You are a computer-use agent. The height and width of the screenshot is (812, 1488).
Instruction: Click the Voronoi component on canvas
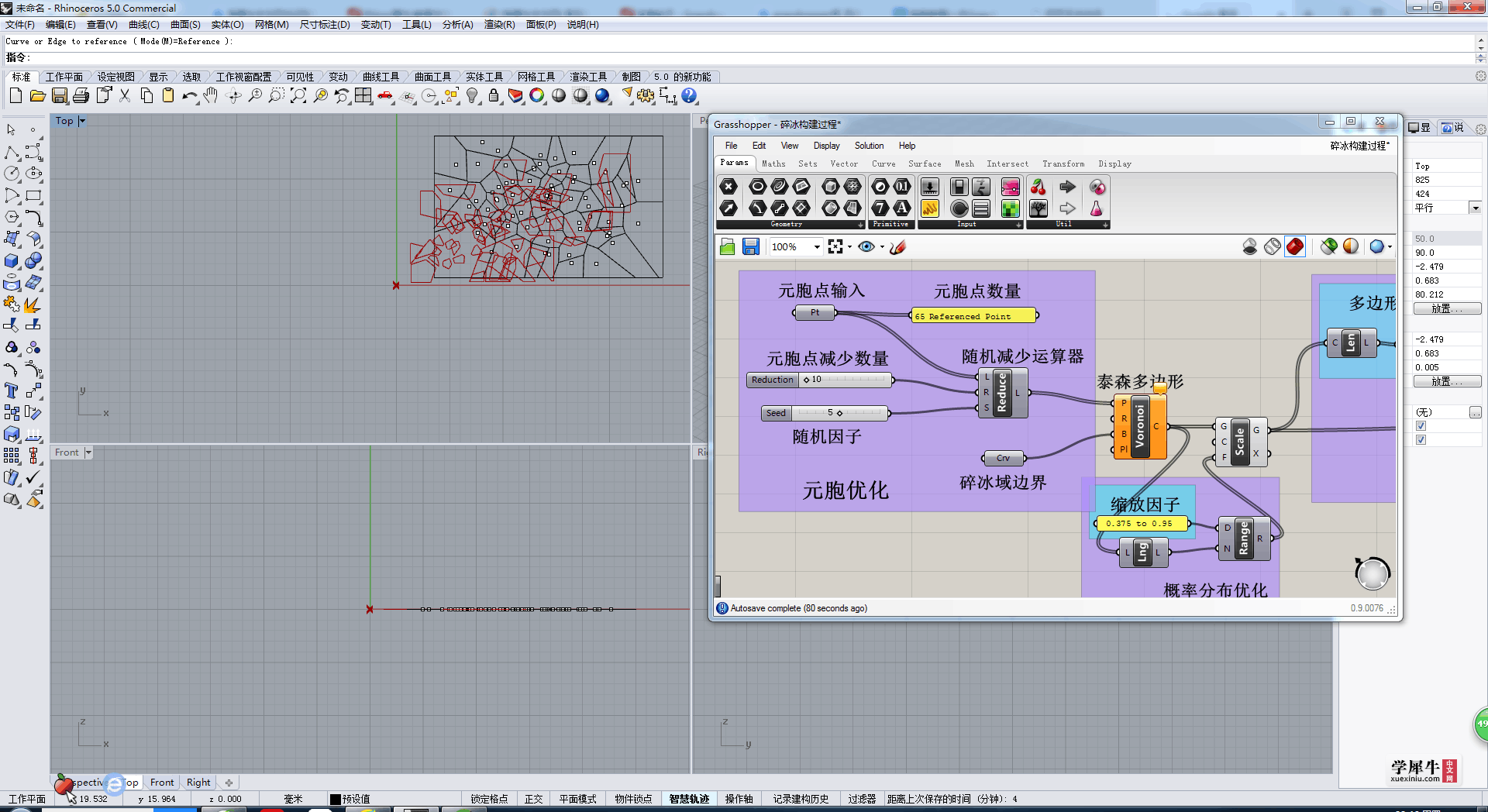1140,426
